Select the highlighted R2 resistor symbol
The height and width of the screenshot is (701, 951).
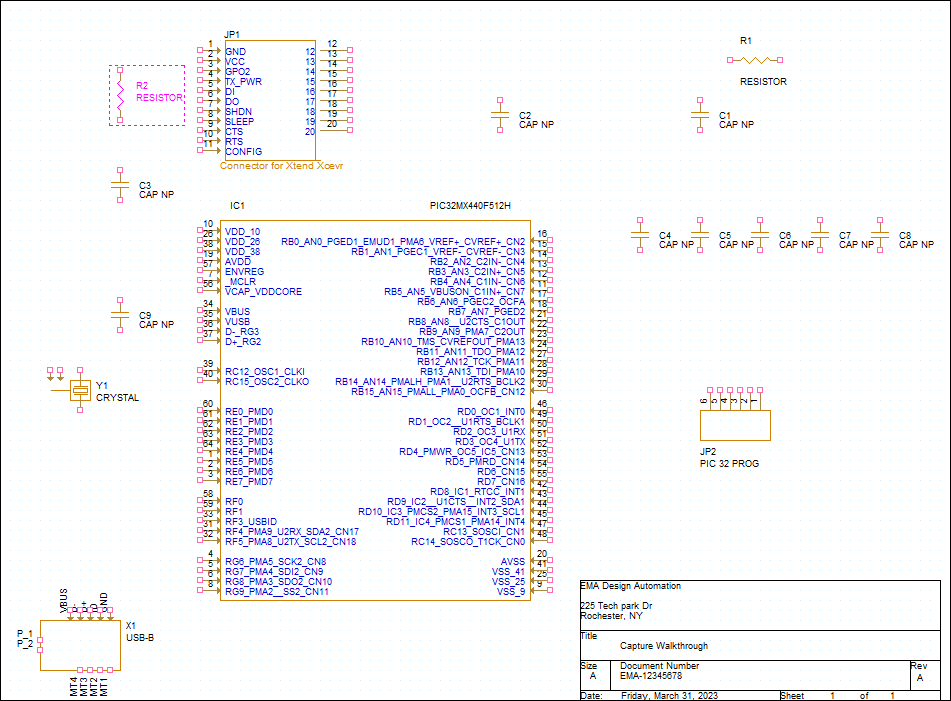coord(120,95)
